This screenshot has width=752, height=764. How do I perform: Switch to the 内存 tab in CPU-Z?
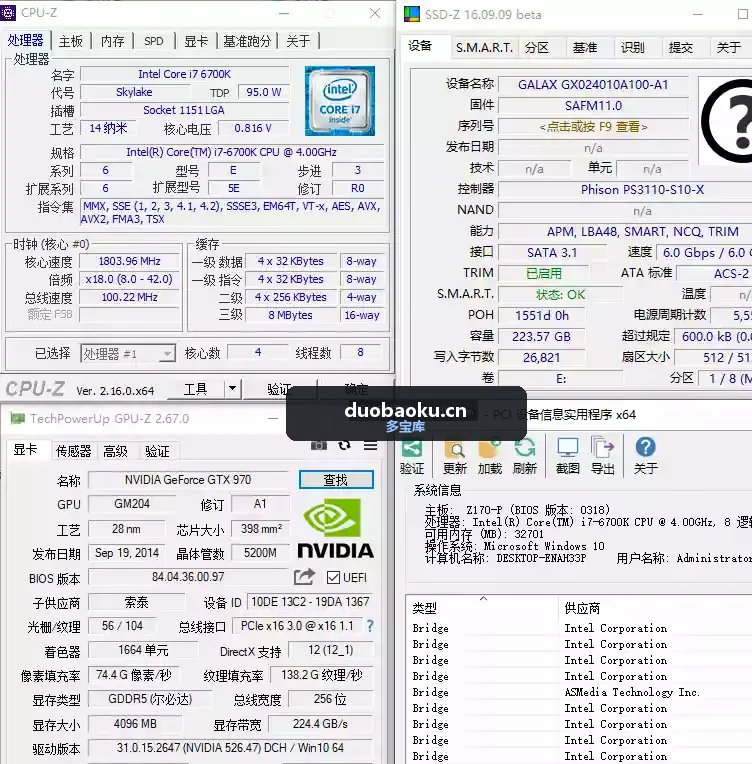click(x=113, y=41)
